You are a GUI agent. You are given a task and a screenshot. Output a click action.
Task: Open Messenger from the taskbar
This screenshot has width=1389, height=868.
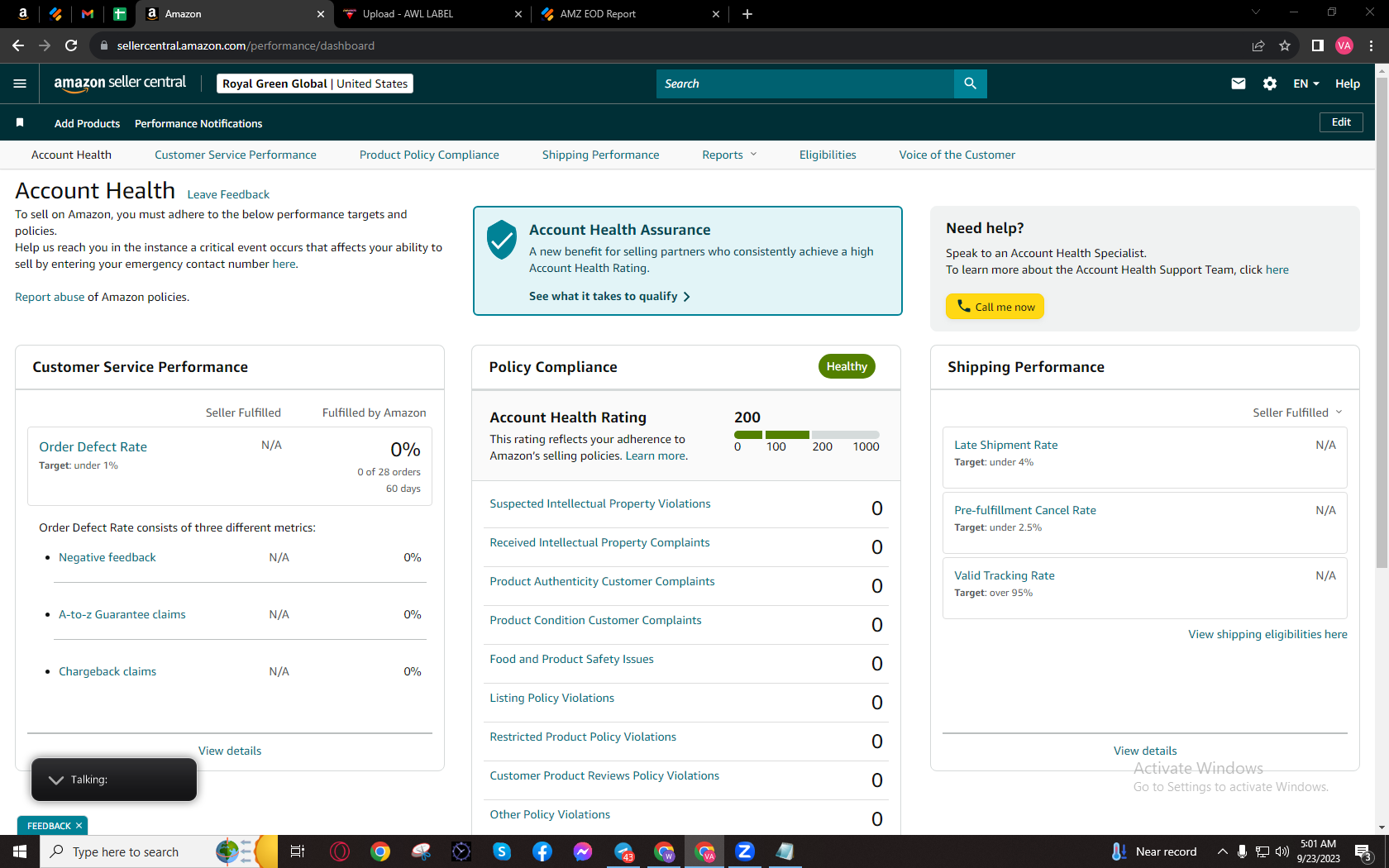tap(583, 851)
